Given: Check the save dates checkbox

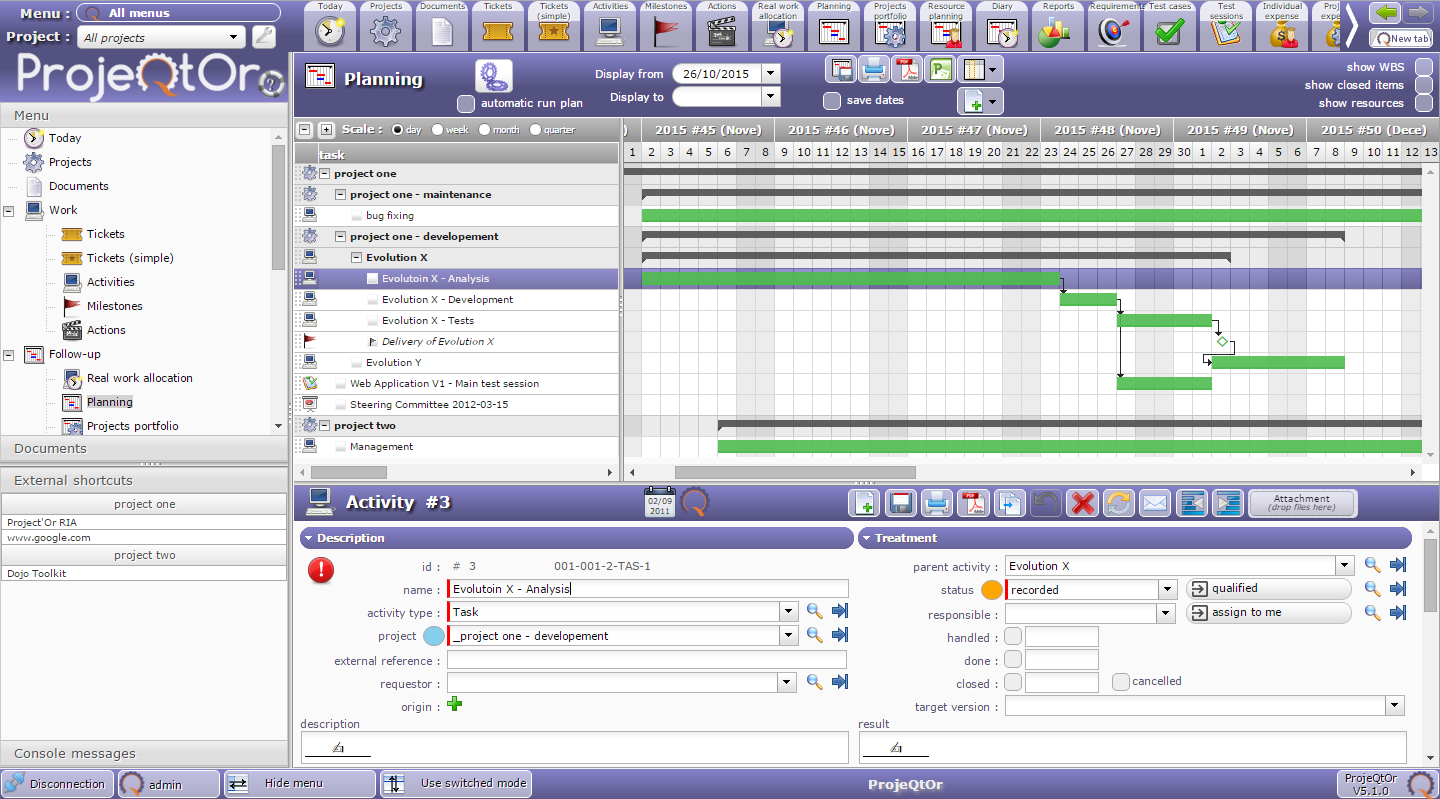Looking at the screenshot, I should (x=832, y=100).
